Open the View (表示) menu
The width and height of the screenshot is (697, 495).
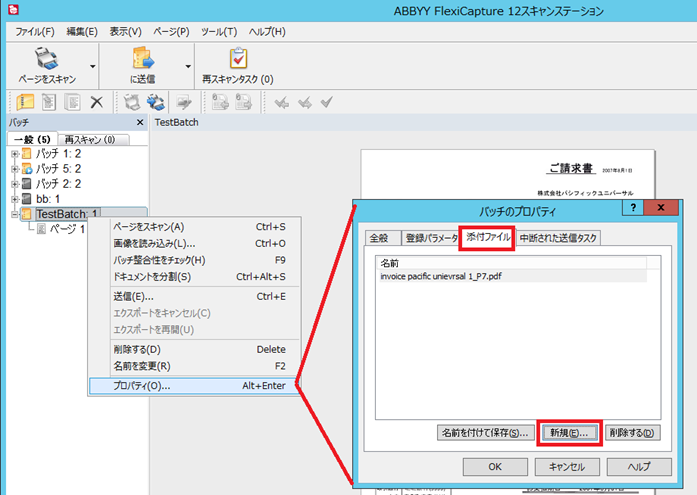click(x=125, y=32)
